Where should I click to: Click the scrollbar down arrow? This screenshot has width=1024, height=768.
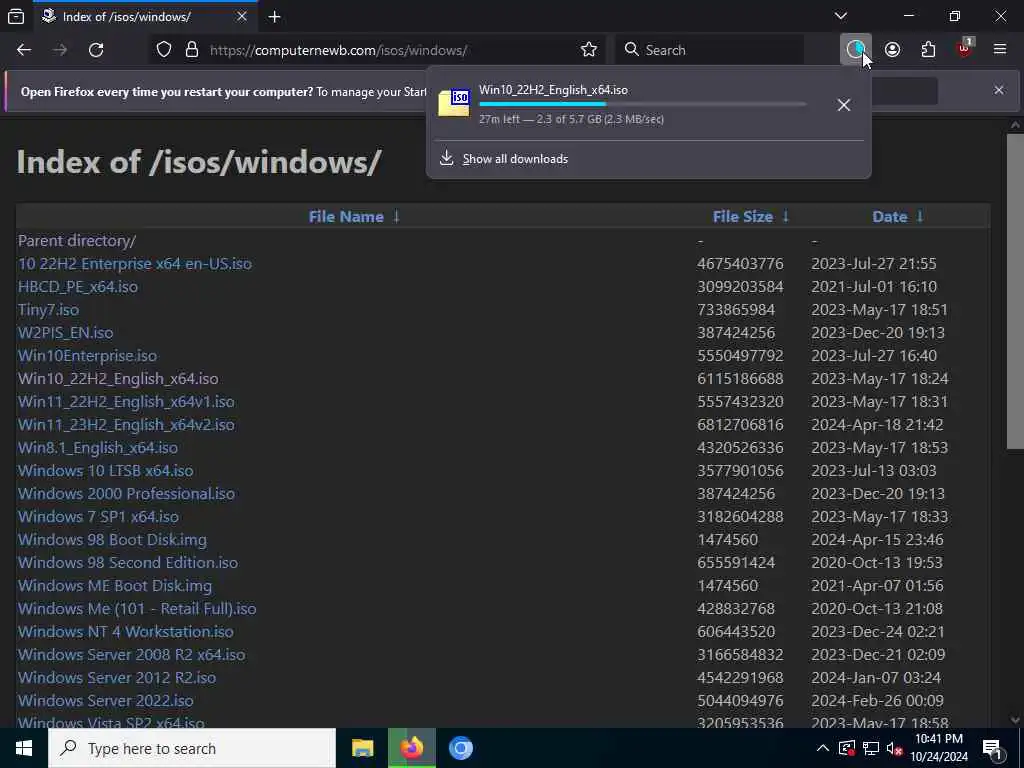(x=1015, y=720)
